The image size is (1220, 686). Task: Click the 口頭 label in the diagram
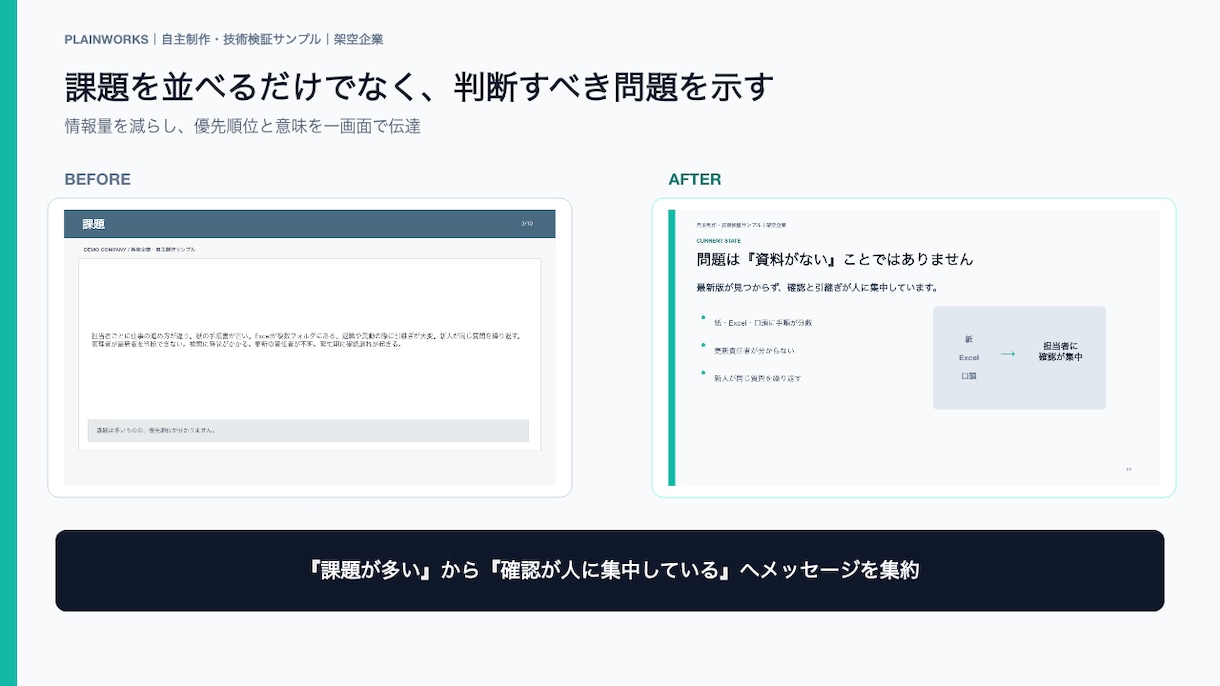tap(969, 376)
